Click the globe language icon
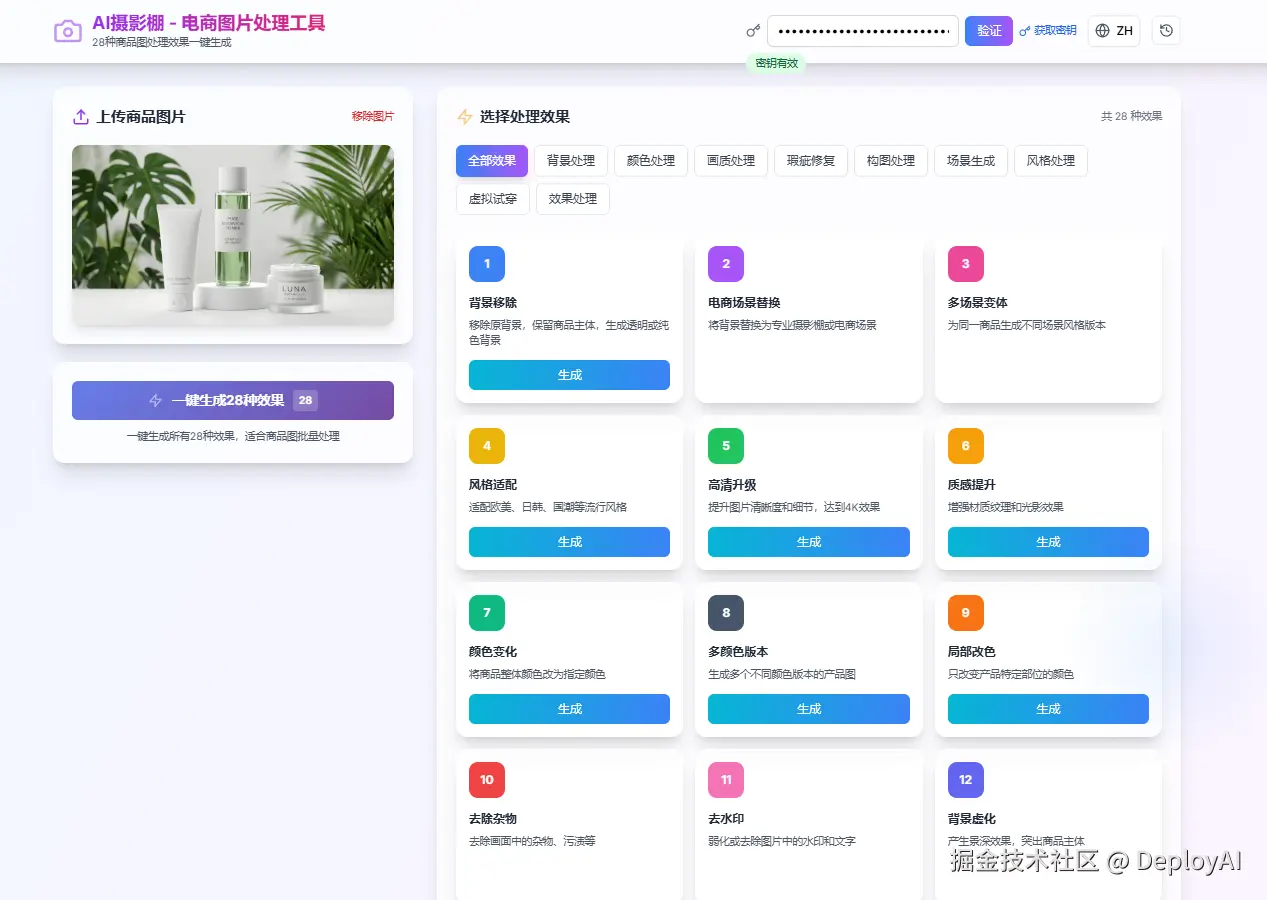Screen dimensions: 1267x900 1103,31
